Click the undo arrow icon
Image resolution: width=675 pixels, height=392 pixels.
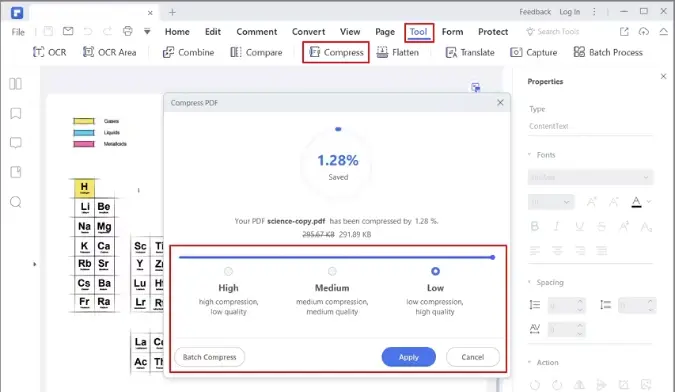(88, 31)
